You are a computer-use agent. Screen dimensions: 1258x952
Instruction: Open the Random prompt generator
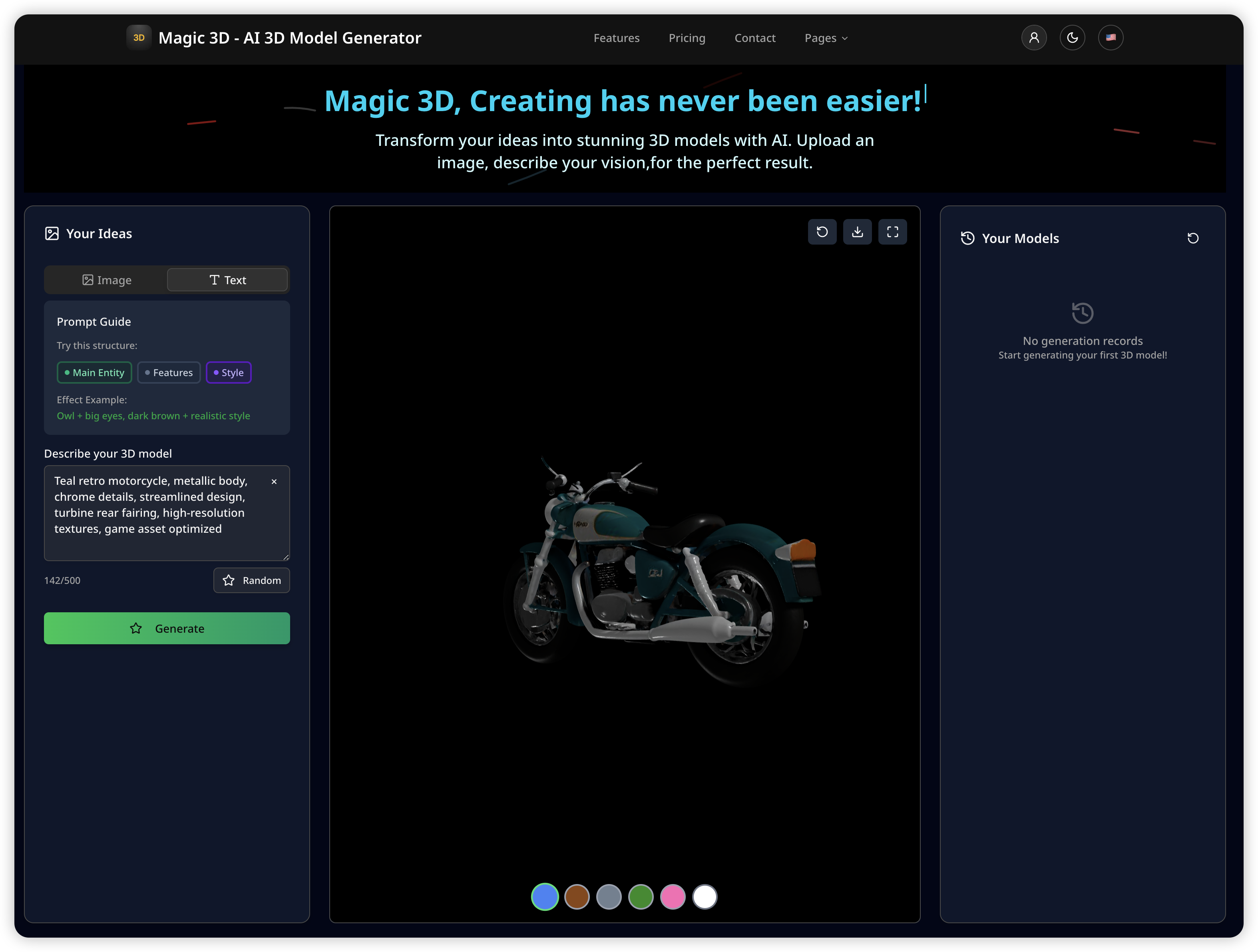coord(251,580)
